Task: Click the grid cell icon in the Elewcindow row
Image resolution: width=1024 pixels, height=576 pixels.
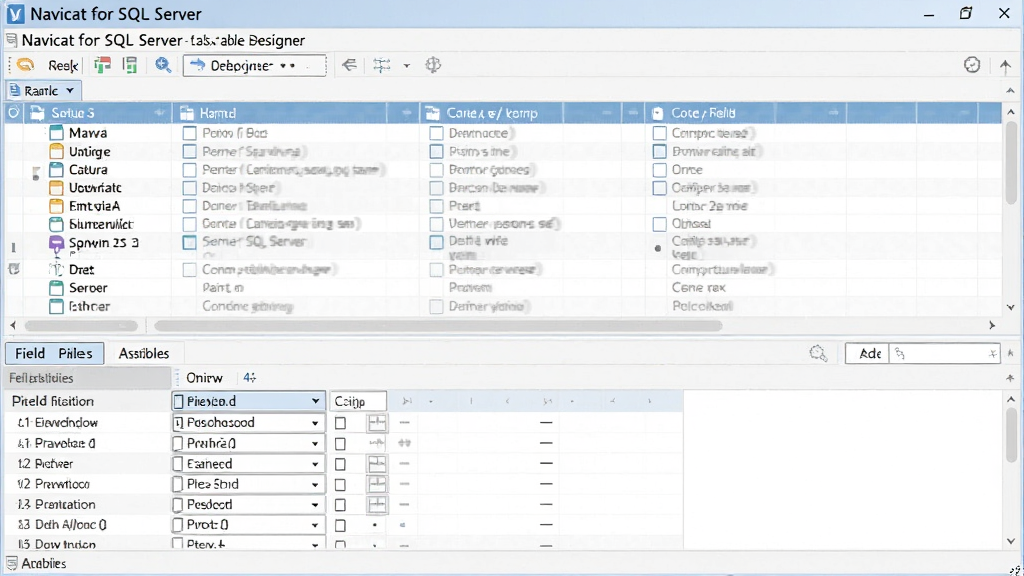Action: [x=377, y=423]
